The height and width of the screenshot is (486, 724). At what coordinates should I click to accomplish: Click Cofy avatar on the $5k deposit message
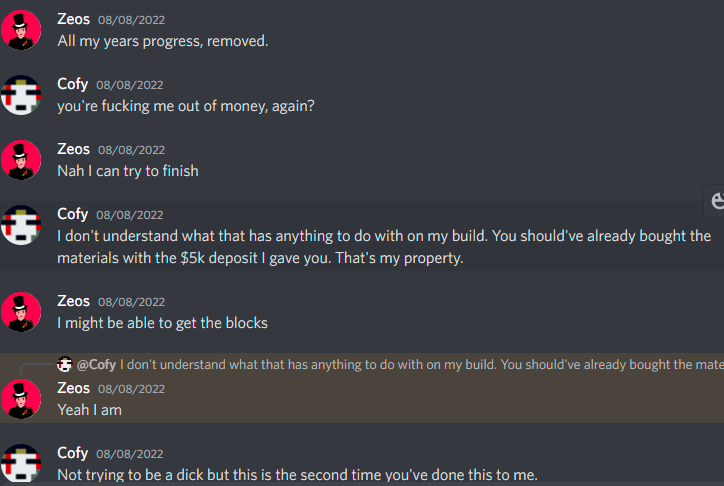coord(21,225)
